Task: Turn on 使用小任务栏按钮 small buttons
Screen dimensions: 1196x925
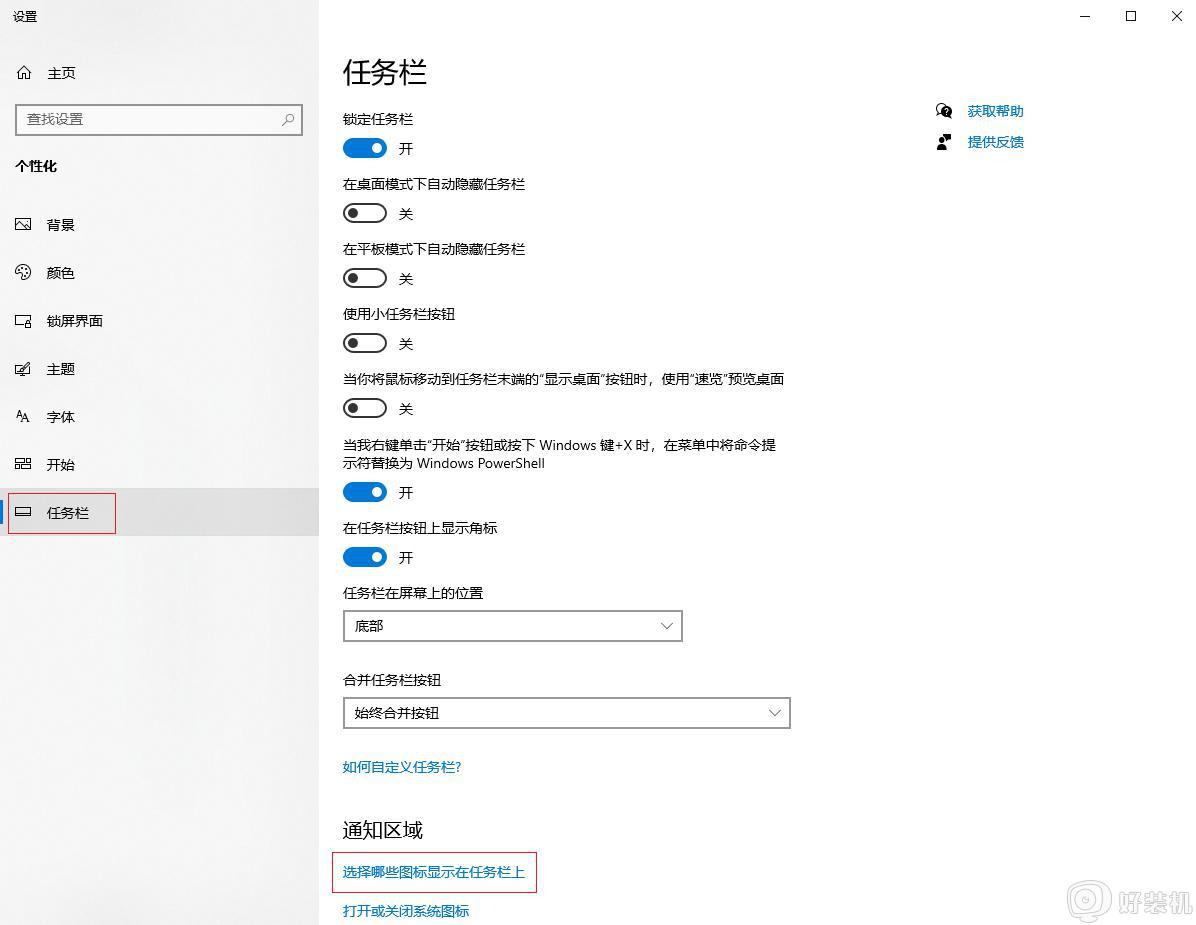Action: tap(364, 342)
